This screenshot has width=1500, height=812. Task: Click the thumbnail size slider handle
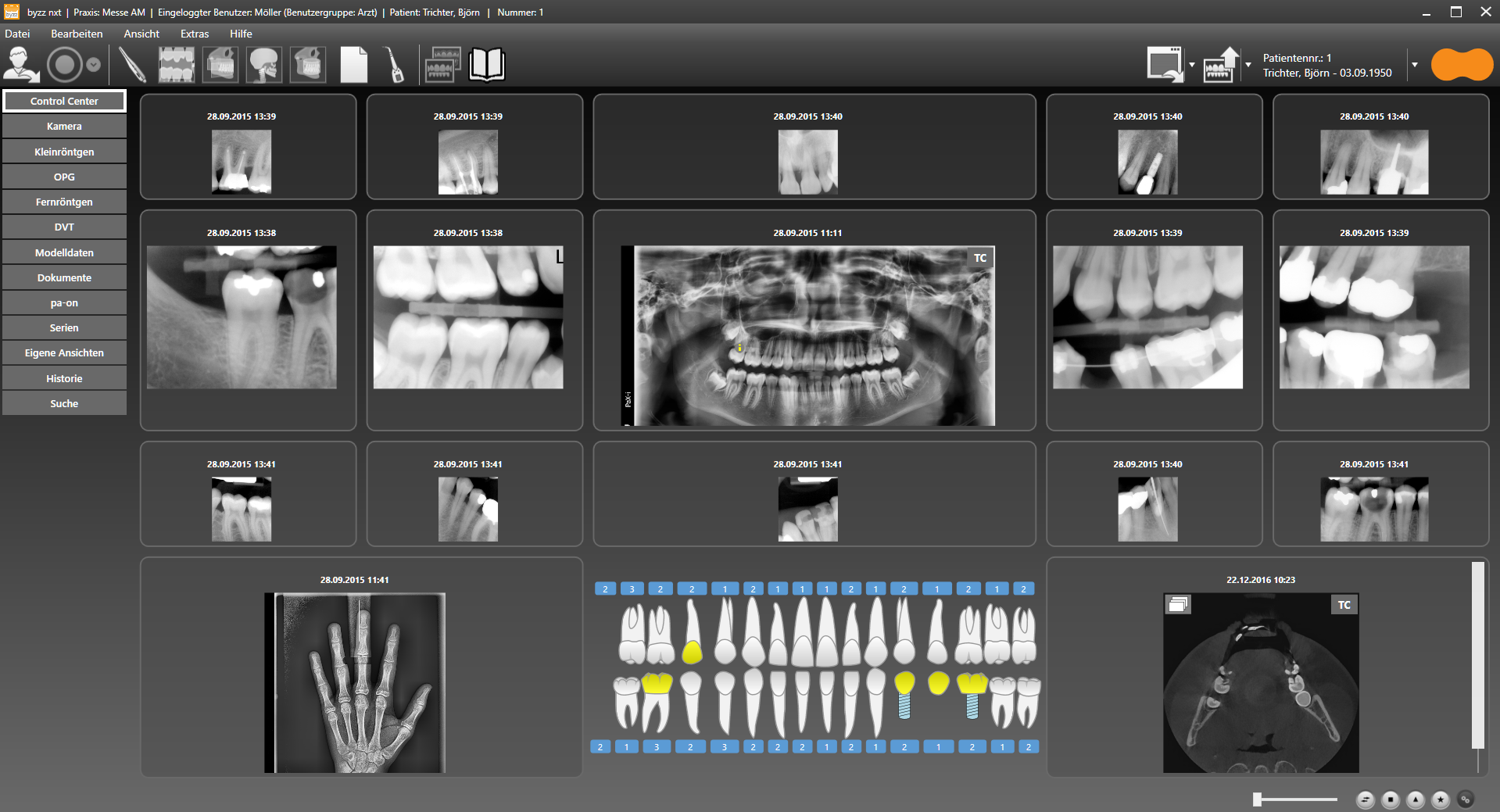click(x=1257, y=799)
